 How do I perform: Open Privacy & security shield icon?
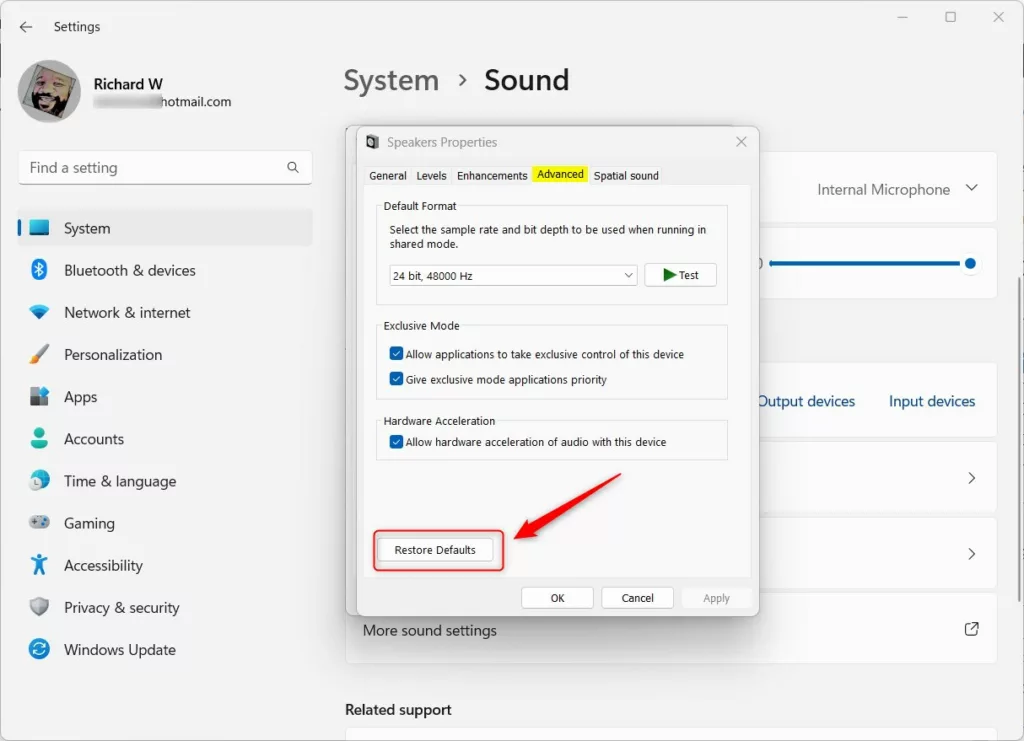coord(39,607)
